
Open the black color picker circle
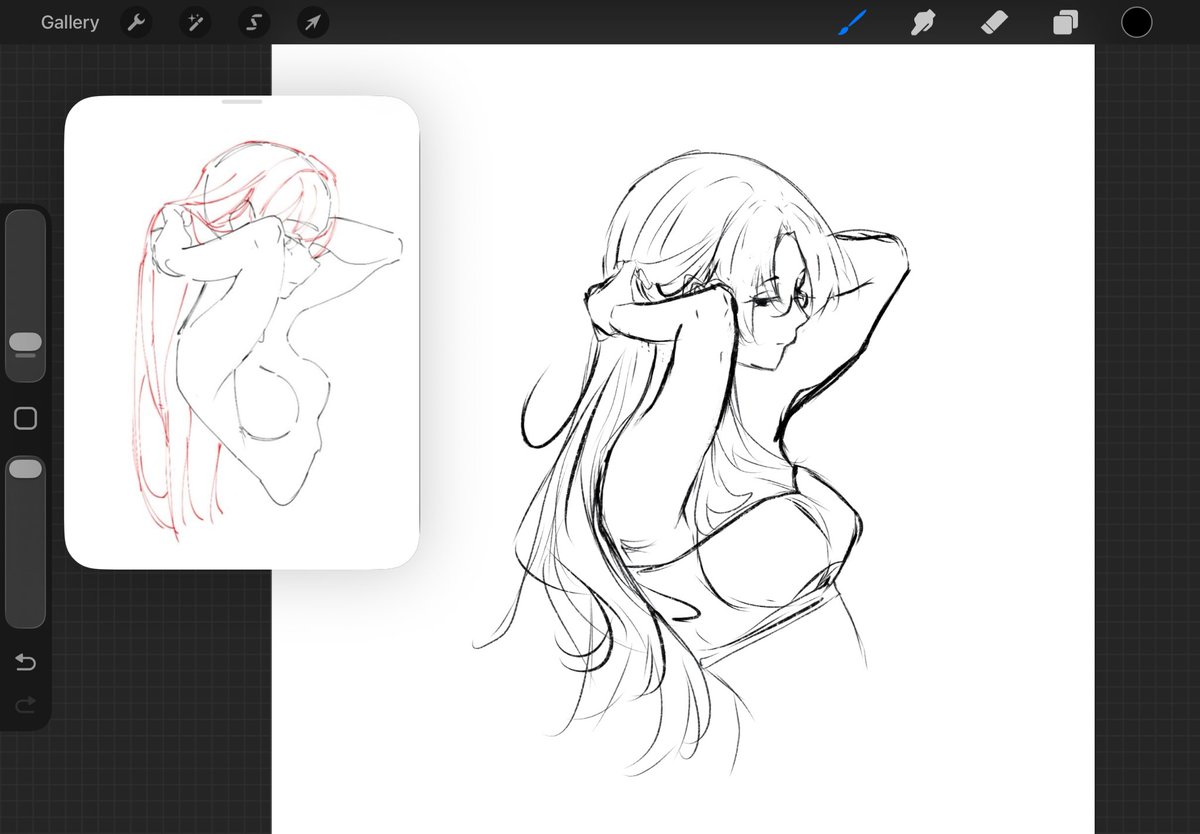click(x=1136, y=22)
